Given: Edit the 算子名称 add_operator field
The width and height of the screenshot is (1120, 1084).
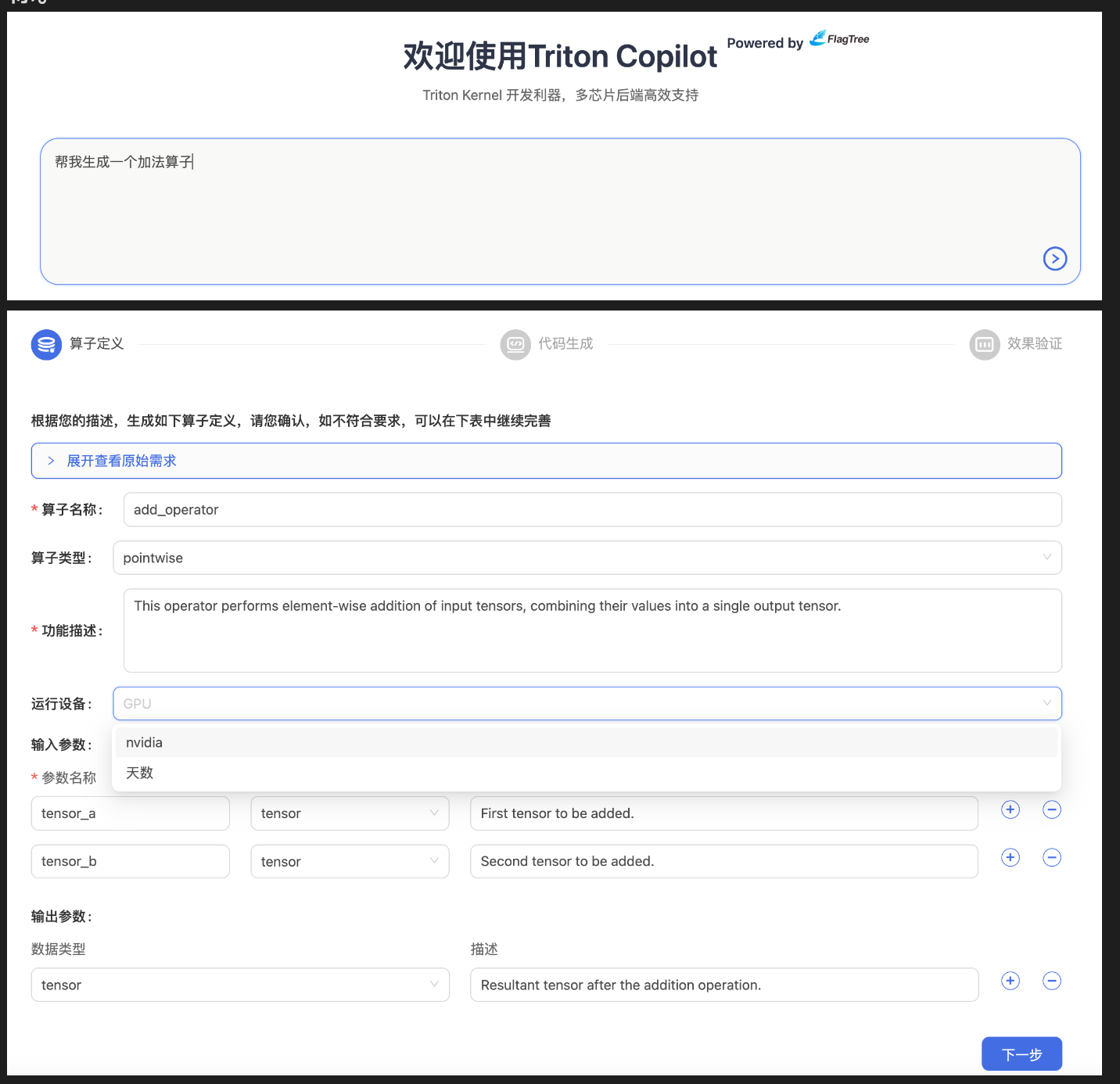Looking at the screenshot, I should pyautogui.click(x=592, y=509).
